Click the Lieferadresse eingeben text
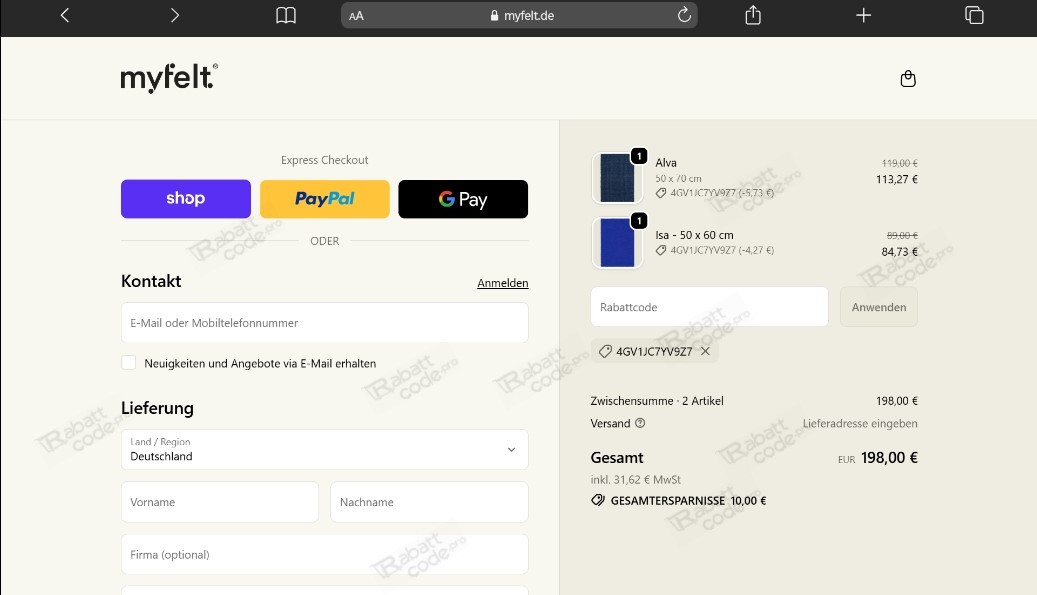This screenshot has width=1037, height=595. [x=860, y=423]
